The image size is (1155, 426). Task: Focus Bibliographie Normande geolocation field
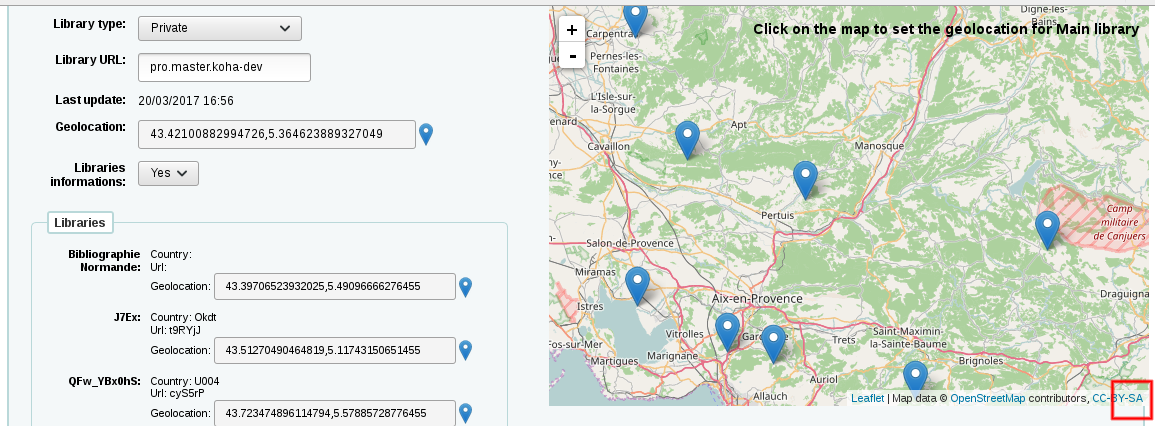click(334, 287)
